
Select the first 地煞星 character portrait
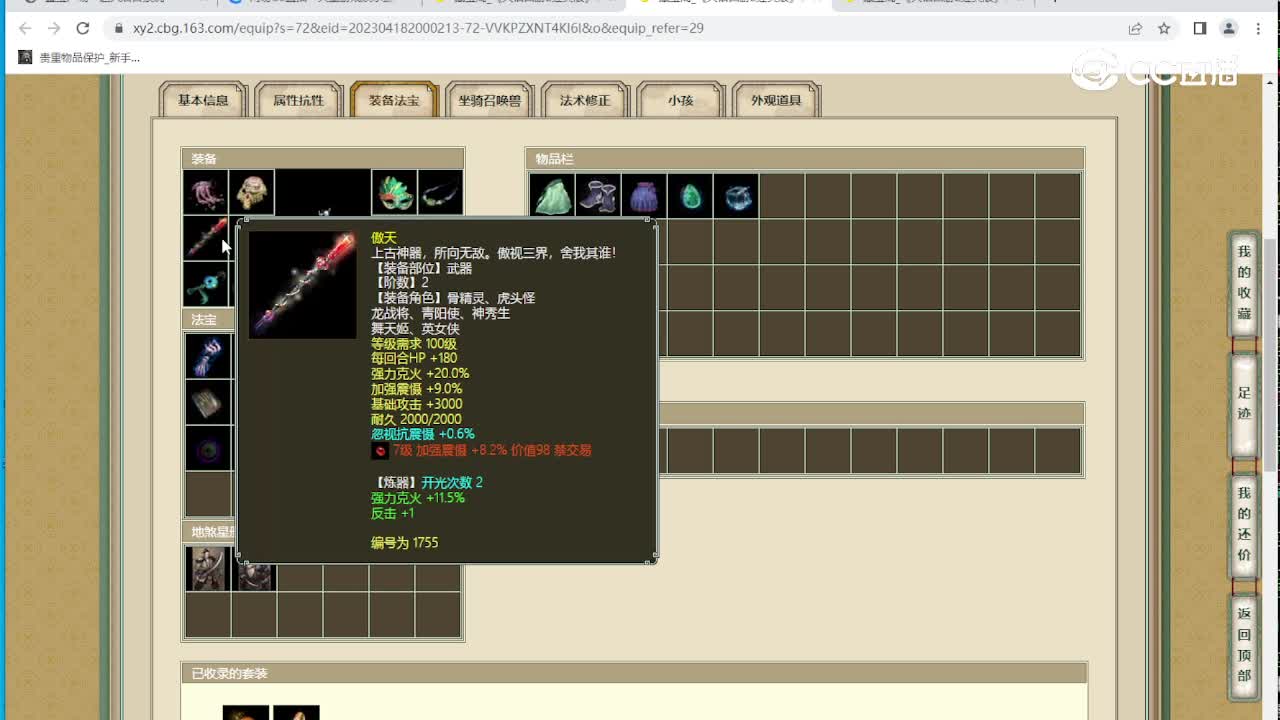tap(208, 568)
